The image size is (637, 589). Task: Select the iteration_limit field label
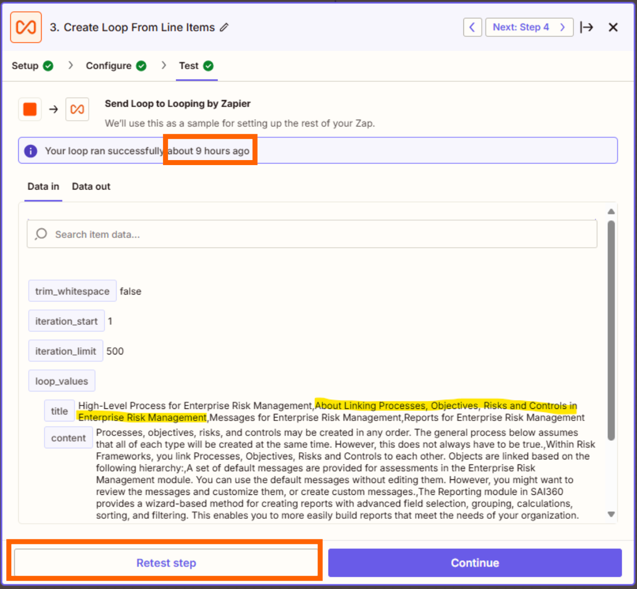(66, 351)
